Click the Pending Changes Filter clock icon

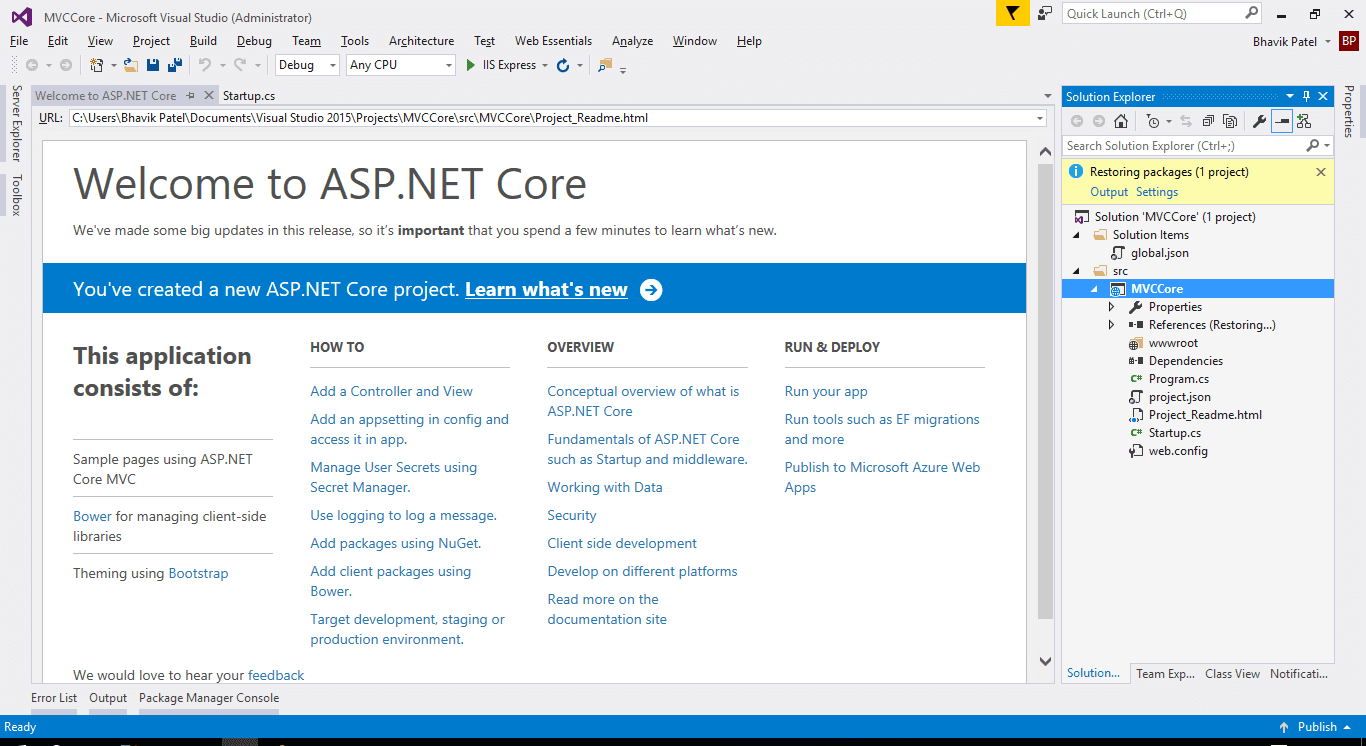point(1153,121)
